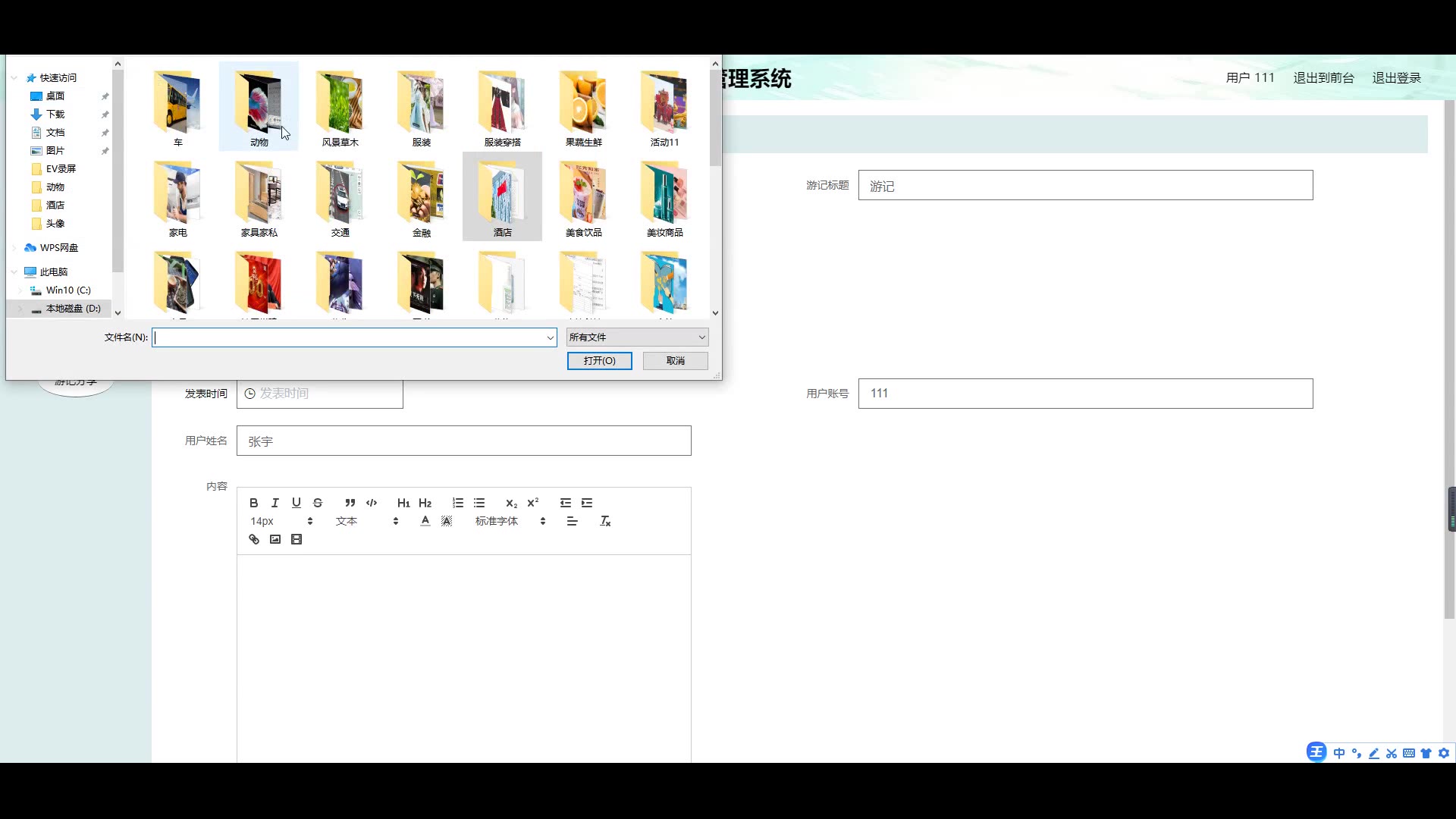Toggle italic formatting in the editor toolbar

275,503
